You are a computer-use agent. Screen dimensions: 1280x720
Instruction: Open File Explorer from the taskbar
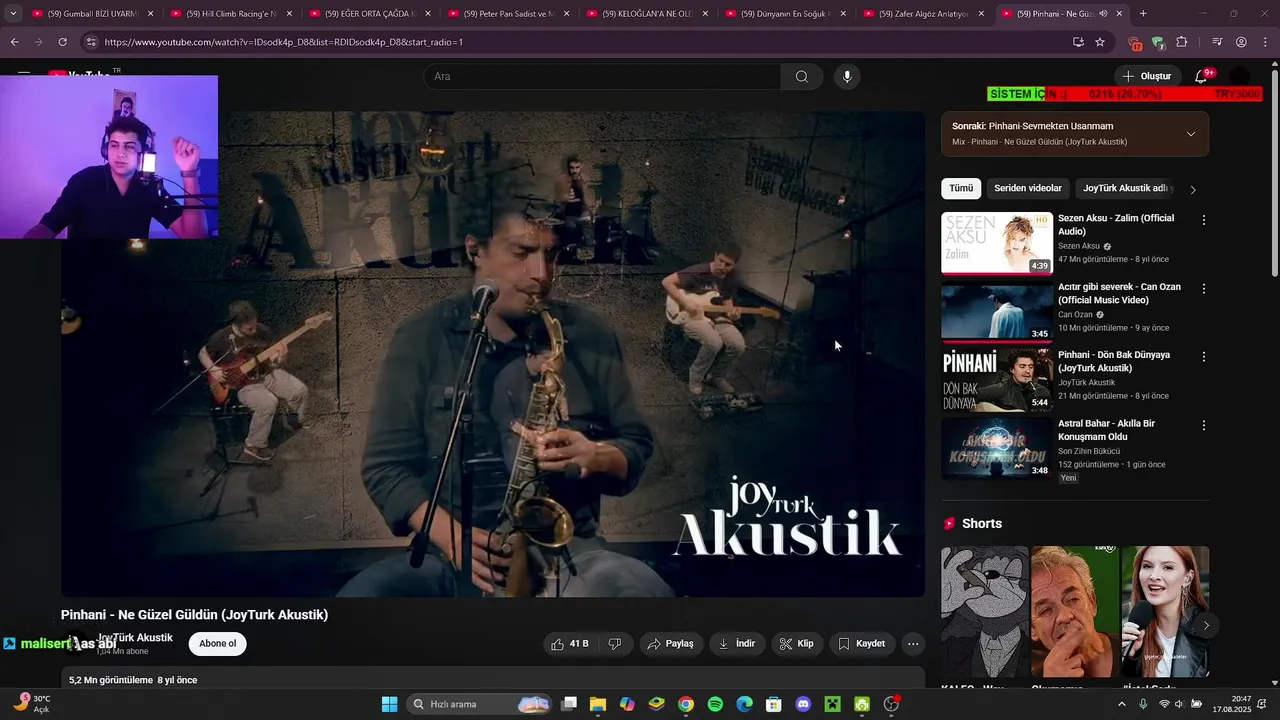(598, 704)
